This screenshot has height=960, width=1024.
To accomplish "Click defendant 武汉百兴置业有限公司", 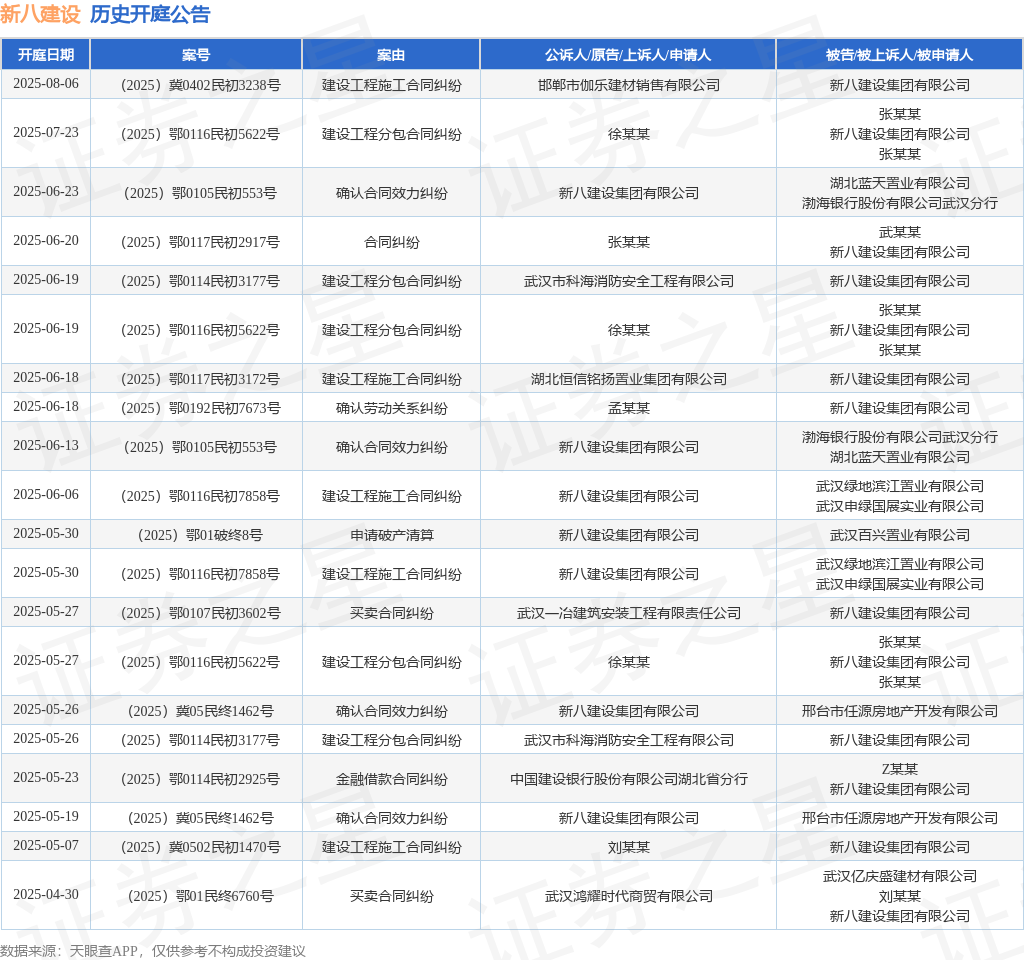I will [899, 535].
